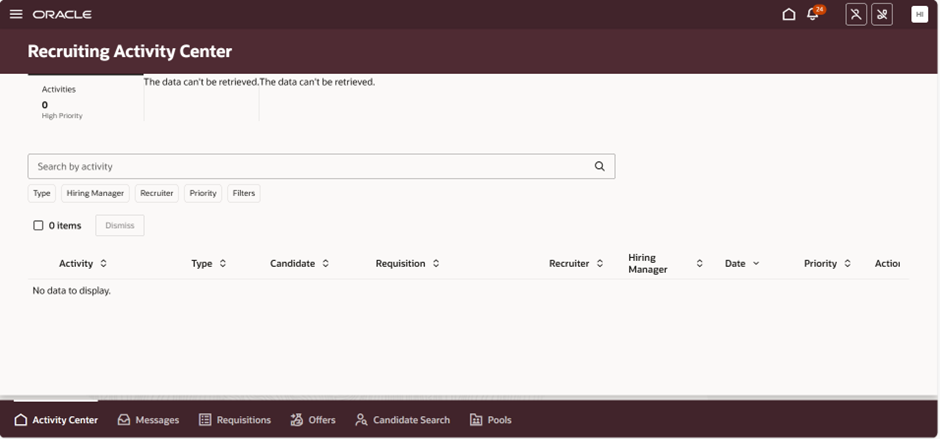This screenshot has width=940, height=439.
Task: Open the Filters chip
Action: tap(244, 193)
